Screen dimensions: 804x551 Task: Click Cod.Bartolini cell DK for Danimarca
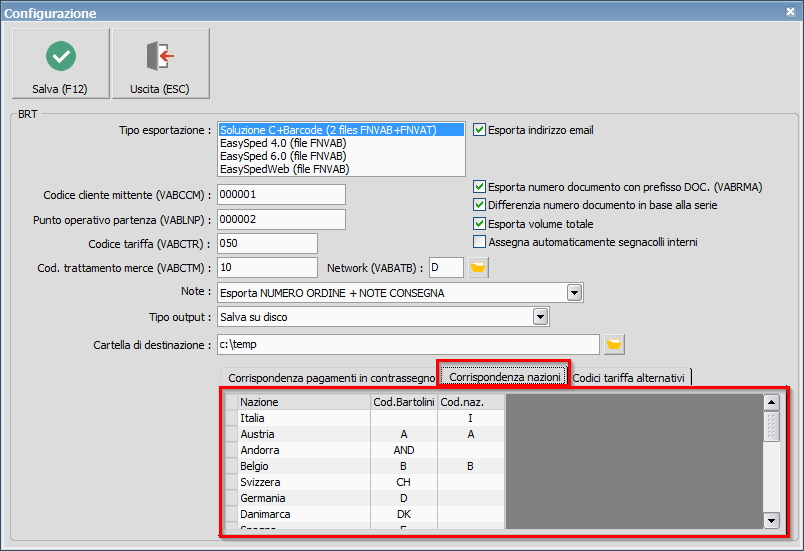(404, 514)
